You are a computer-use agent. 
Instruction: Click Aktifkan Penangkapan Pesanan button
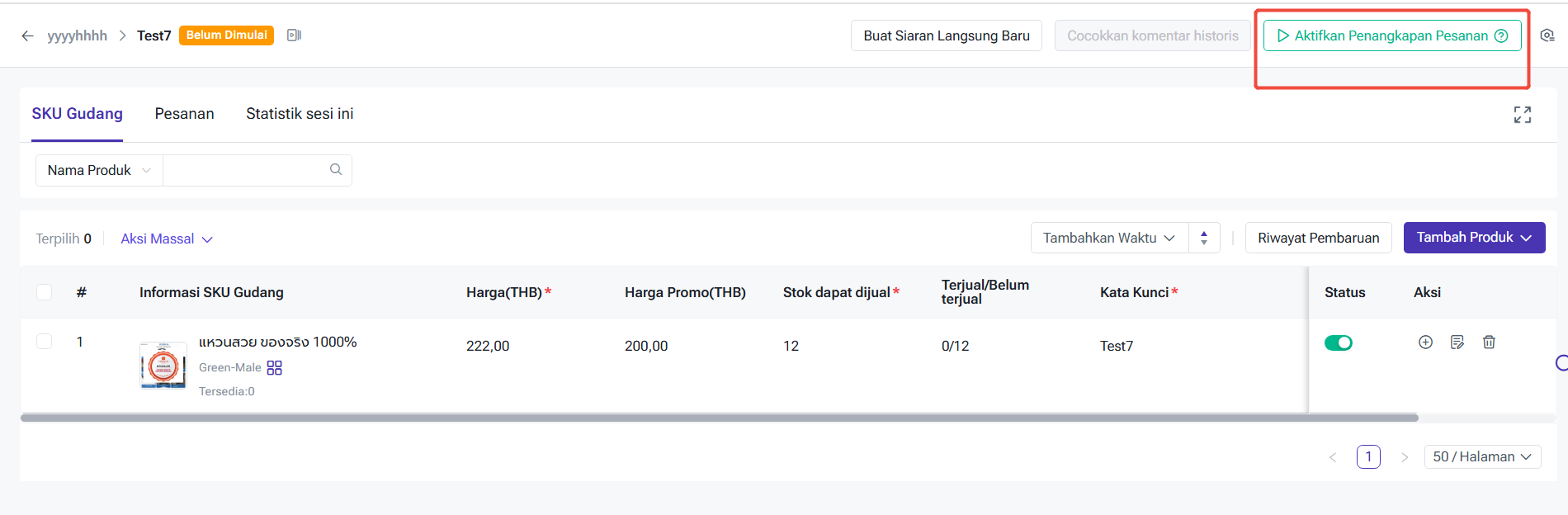1392,35
